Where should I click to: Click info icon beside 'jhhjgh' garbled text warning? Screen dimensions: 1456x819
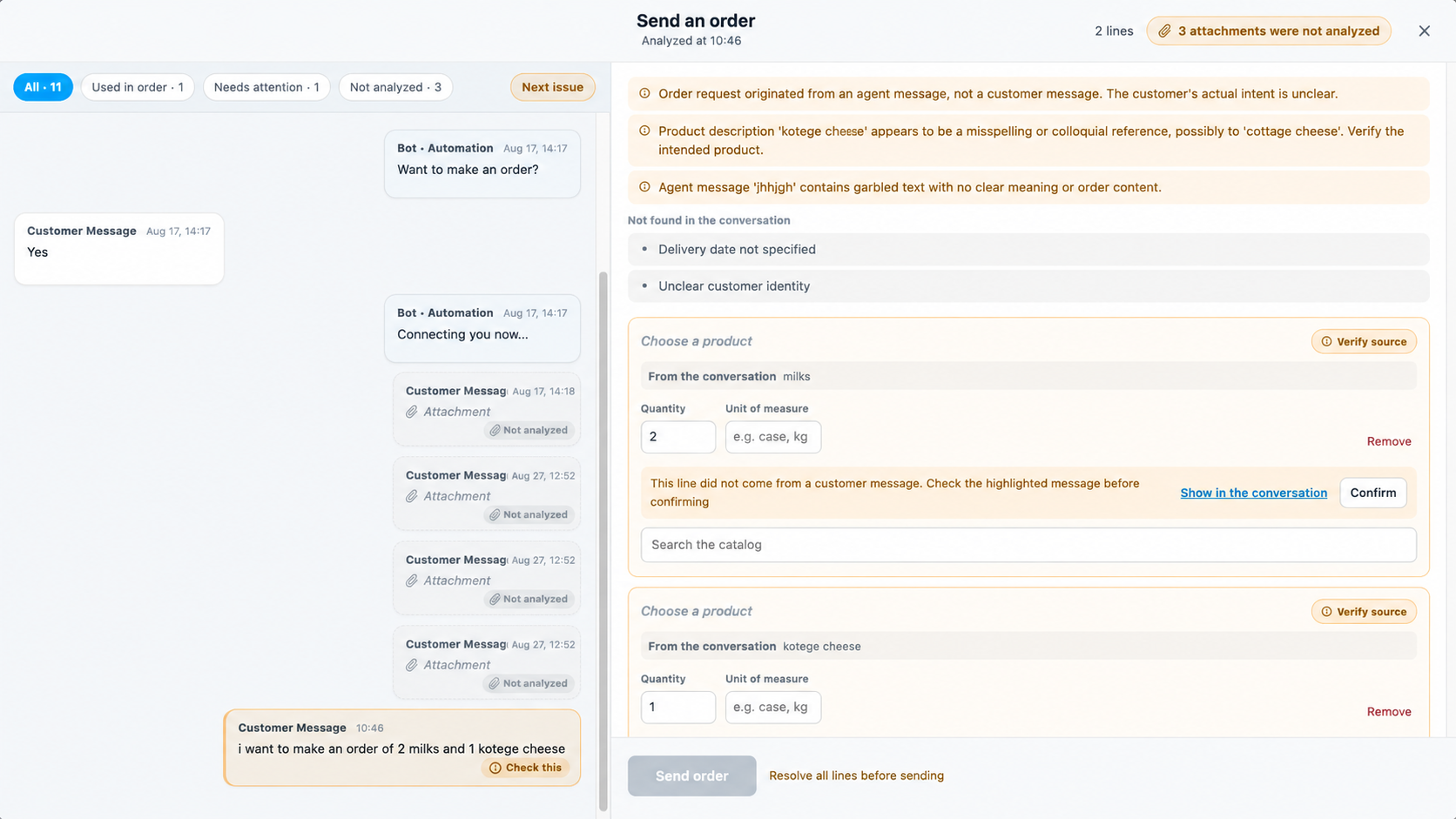pos(644,186)
